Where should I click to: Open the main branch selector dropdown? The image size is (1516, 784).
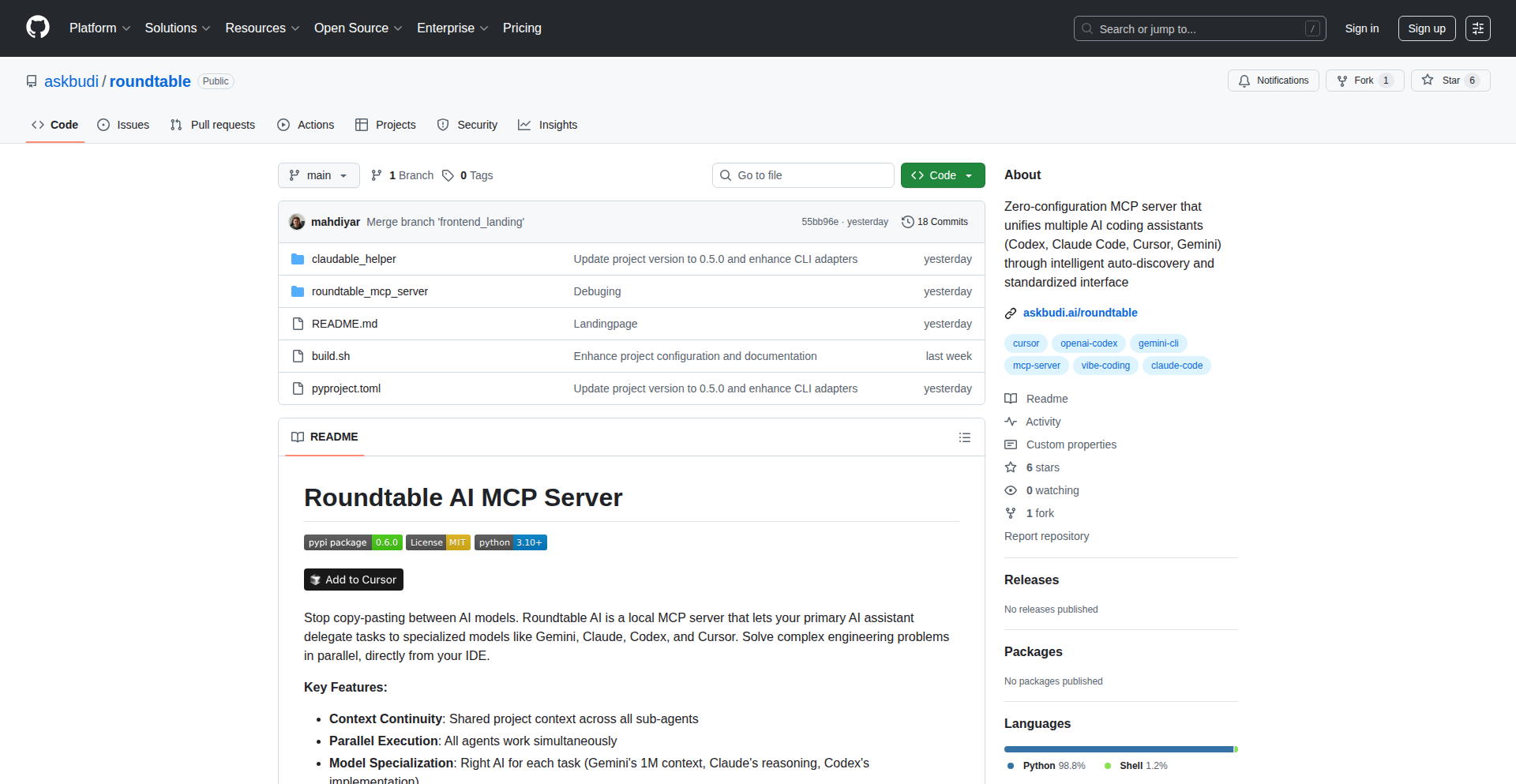click(x=319, y=175)
